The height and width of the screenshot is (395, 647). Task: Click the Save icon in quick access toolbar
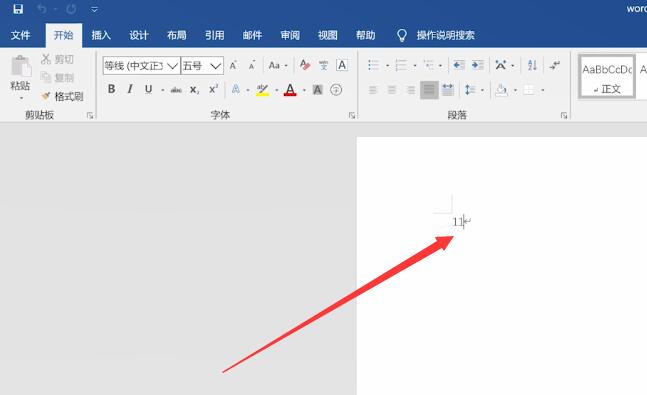18,9
